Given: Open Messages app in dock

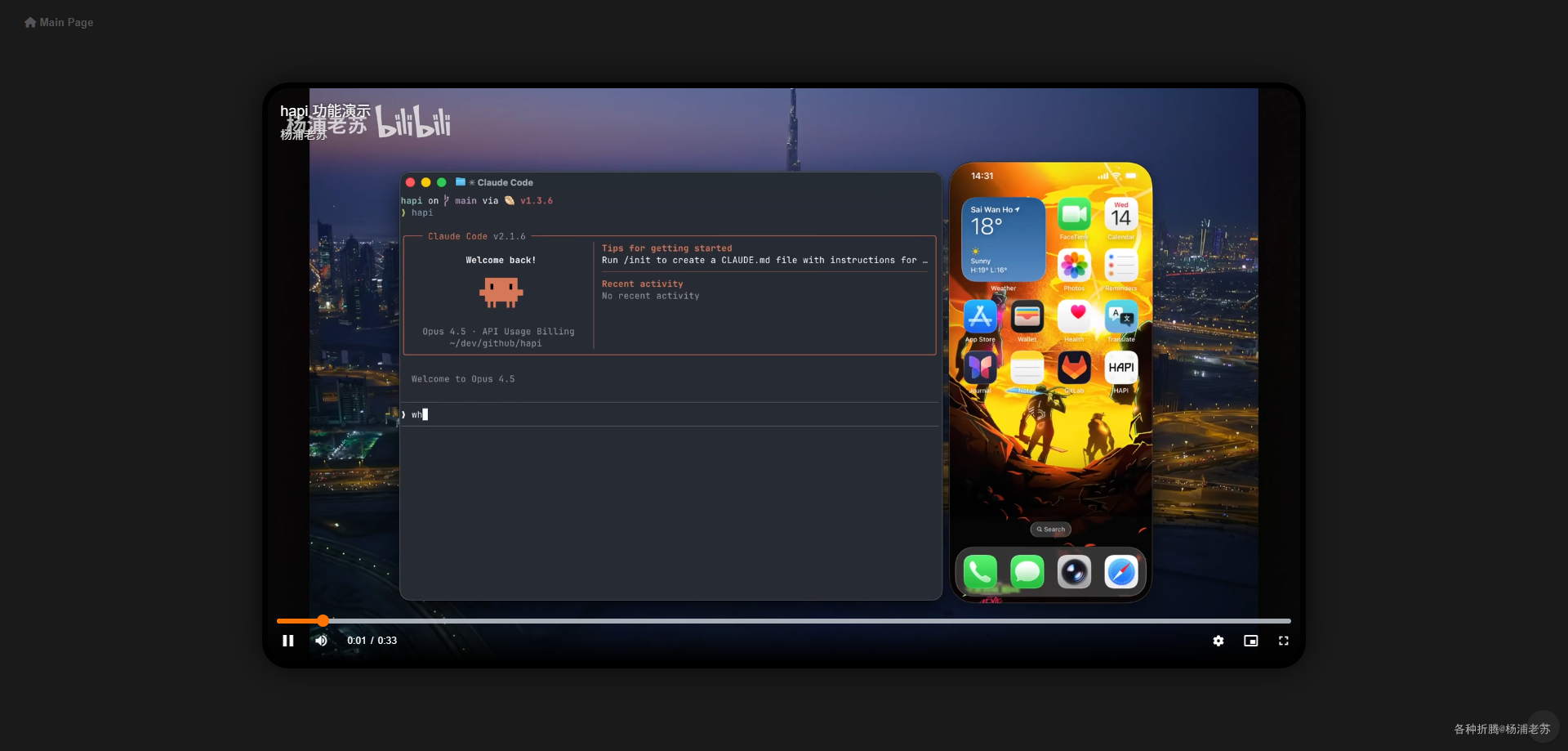Looking at the screenshot, I should click(x=1027, y=572).
